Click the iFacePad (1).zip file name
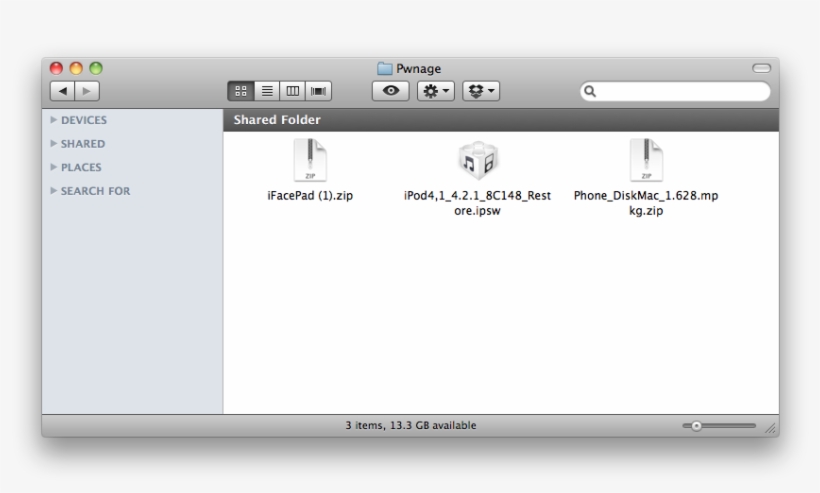The width and height of the screenshot is (820, 493). pos(310,196)
